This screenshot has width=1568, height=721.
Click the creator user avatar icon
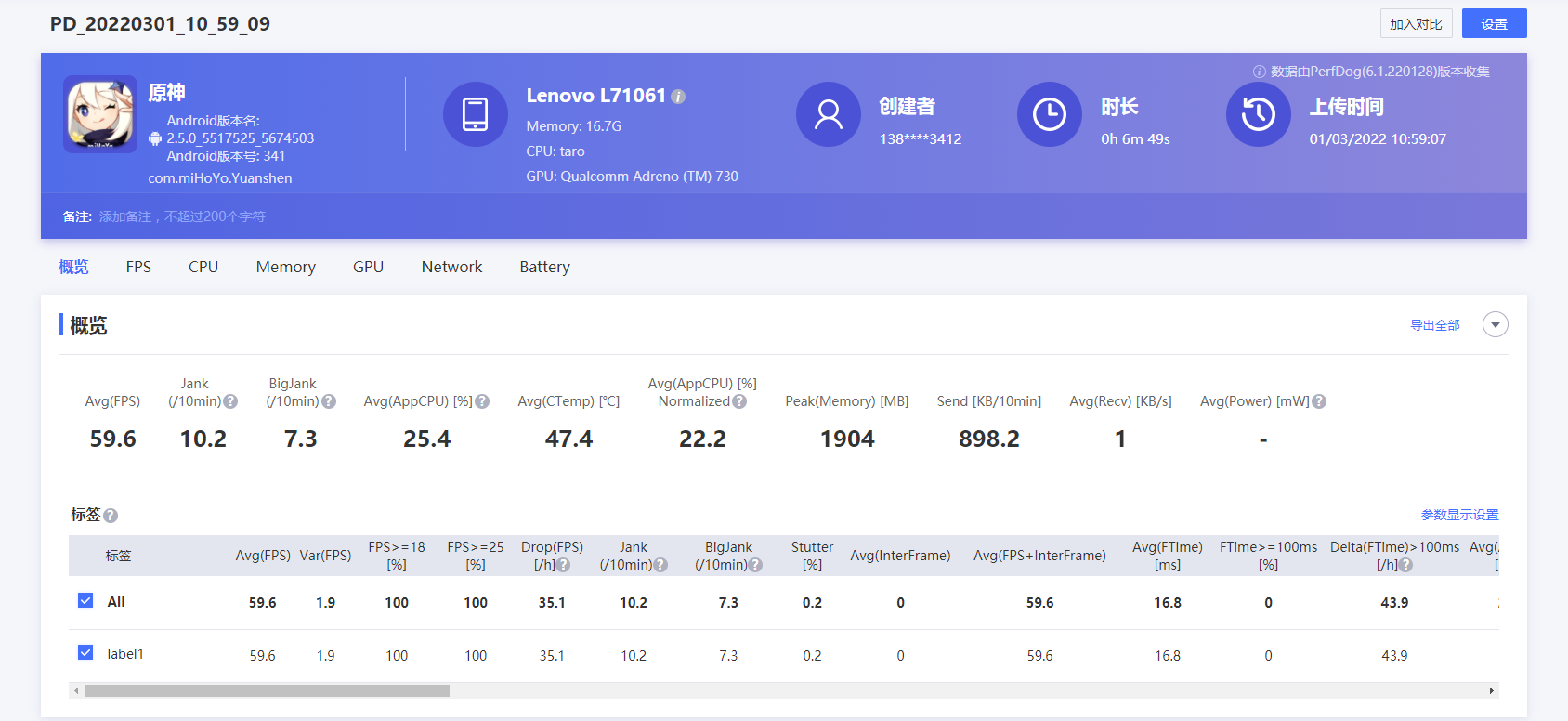coord(829,114)
